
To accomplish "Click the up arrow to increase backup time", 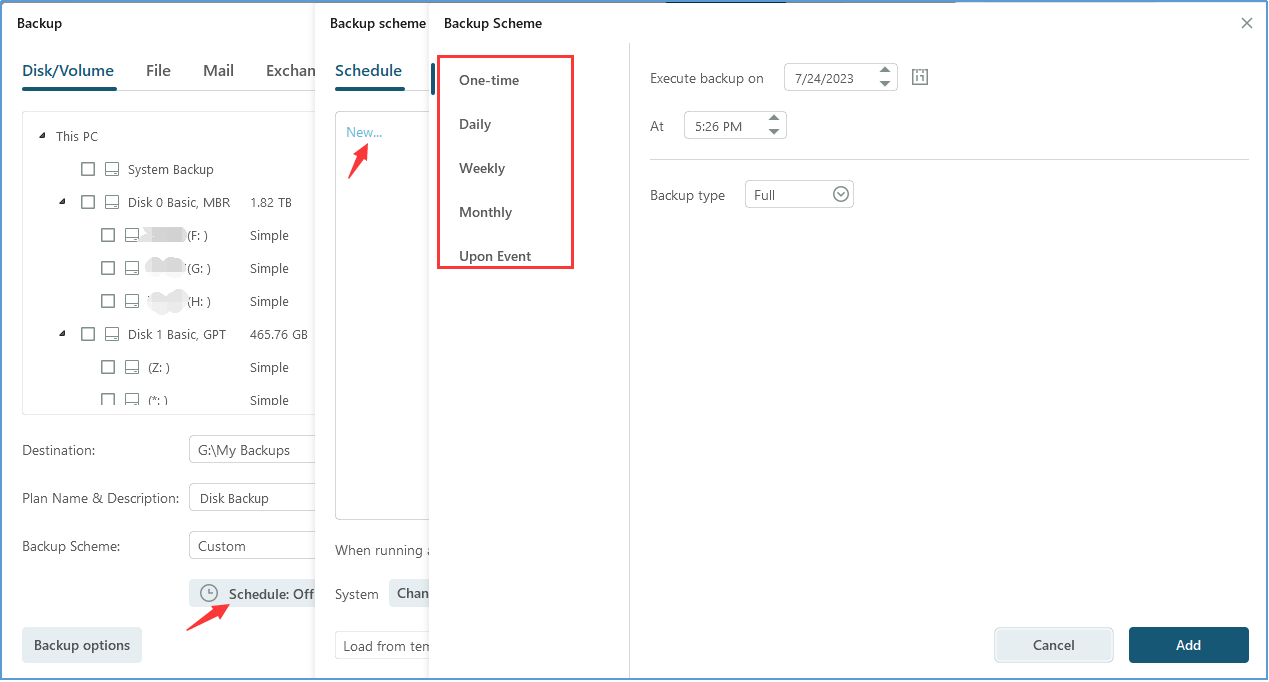I will pos(774,119).
